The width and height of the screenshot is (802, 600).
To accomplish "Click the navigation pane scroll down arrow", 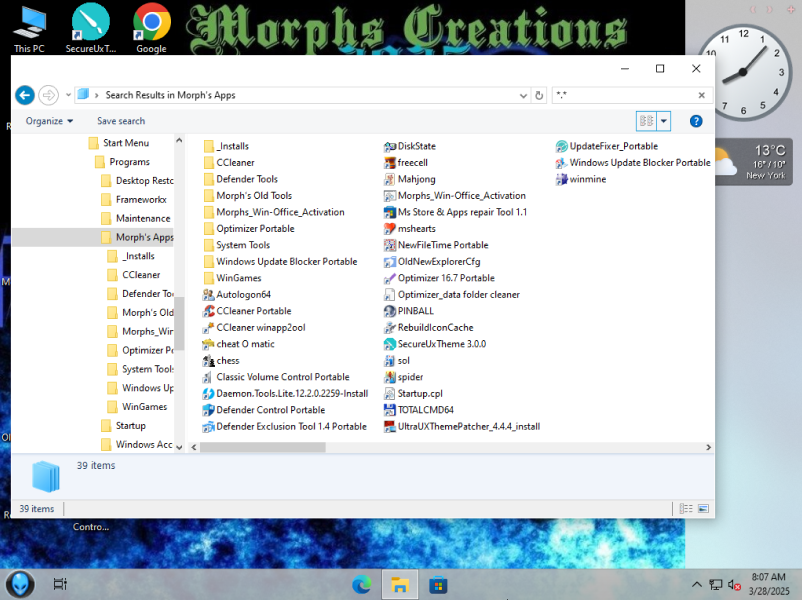I will [x=179, y=448].
